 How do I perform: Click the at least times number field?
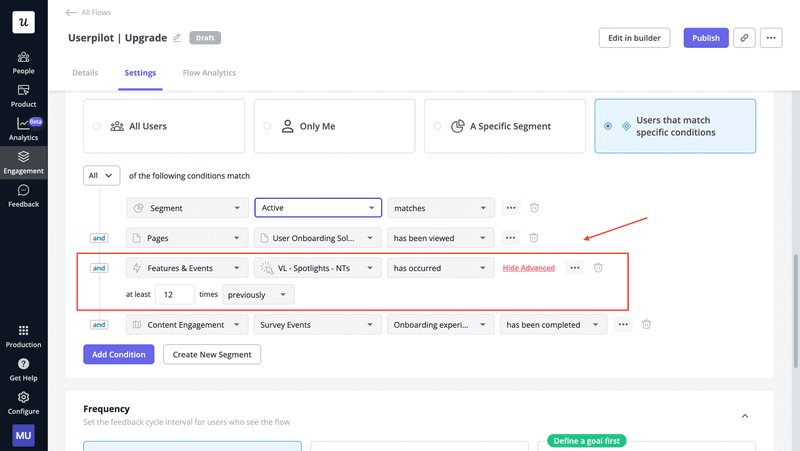pos(174,294)
